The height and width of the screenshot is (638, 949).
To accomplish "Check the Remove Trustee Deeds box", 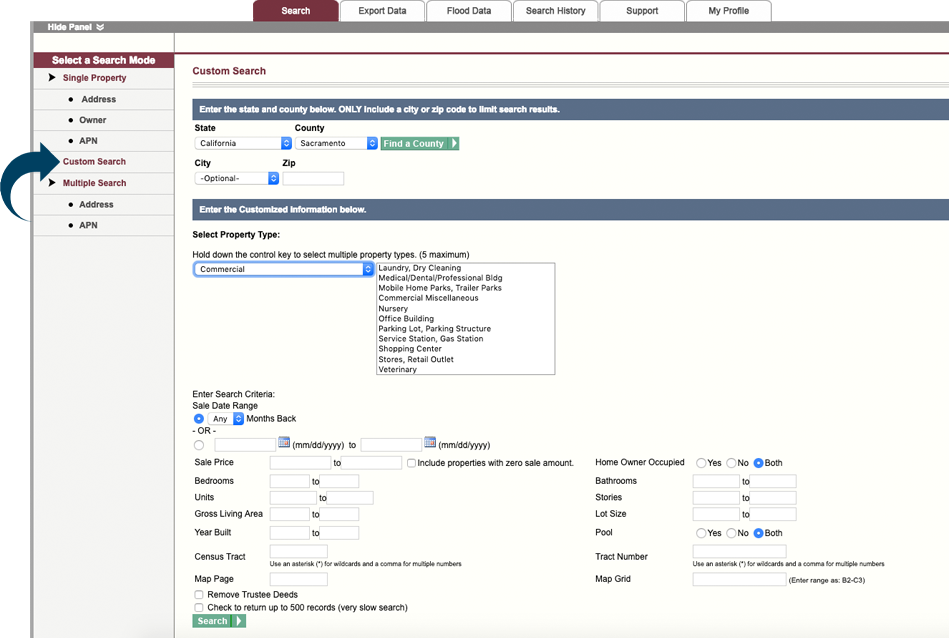I will click(199, 595).
